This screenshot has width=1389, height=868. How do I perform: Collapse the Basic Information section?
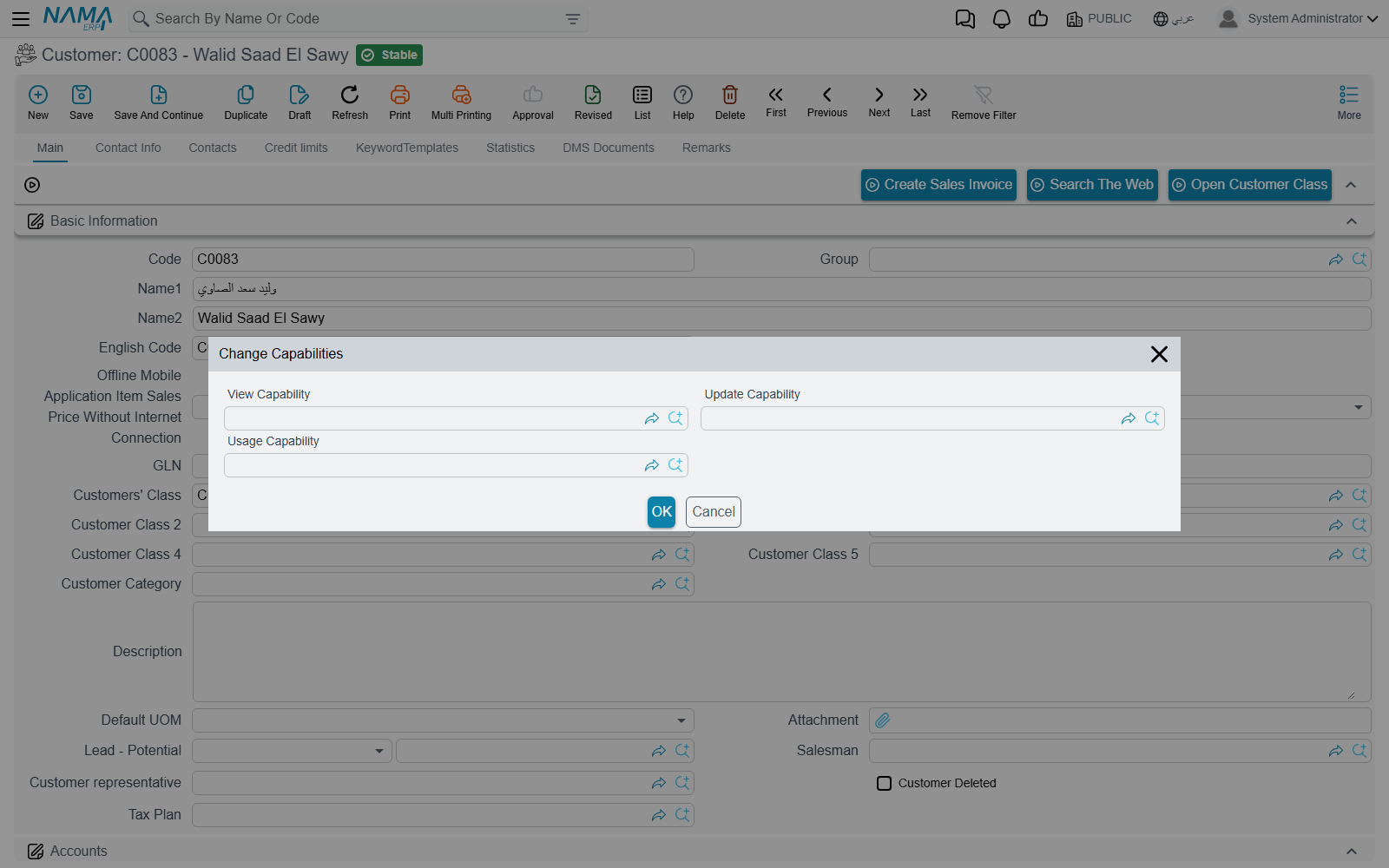(1352, 221)
